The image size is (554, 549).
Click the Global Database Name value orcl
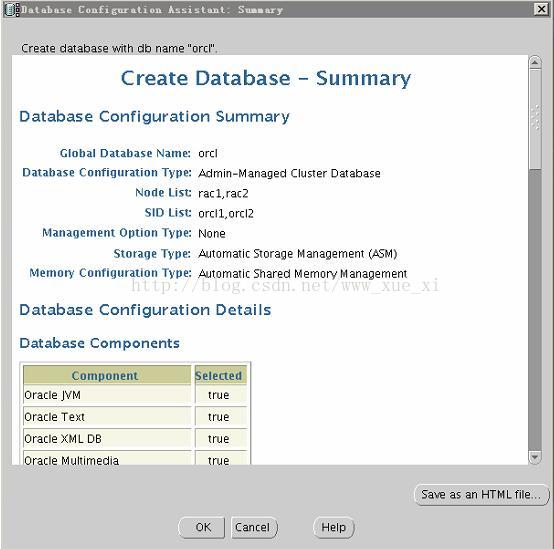coord(208,153)
